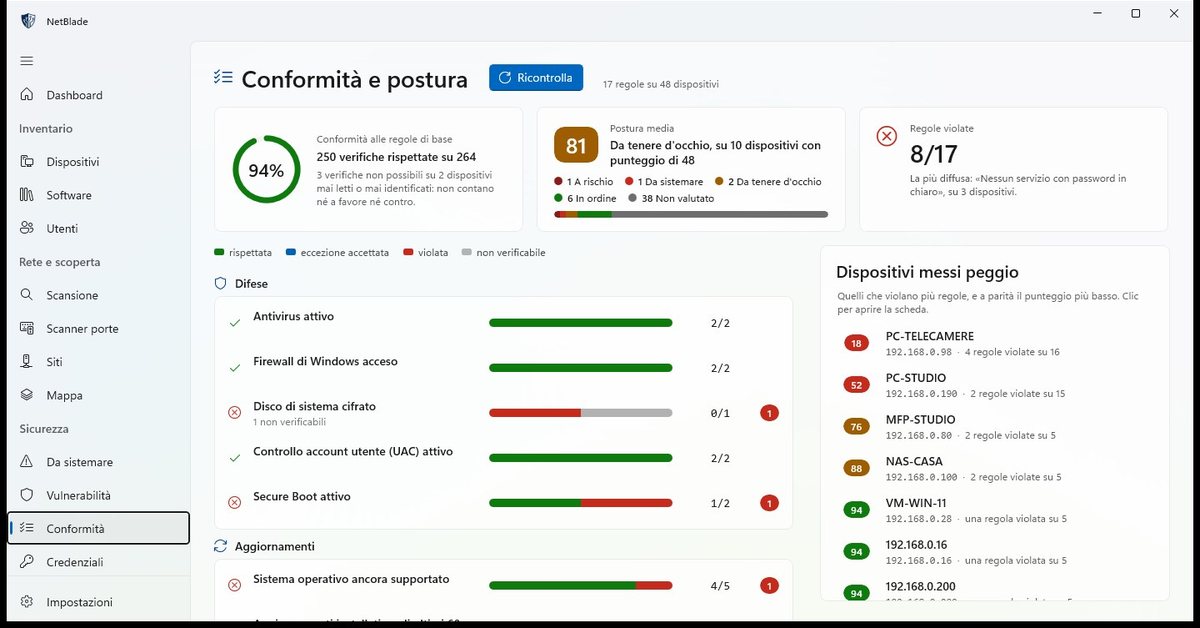Screen dimensions: 1200x628
Task: Open Scanner porte
Action: [98, 328]
